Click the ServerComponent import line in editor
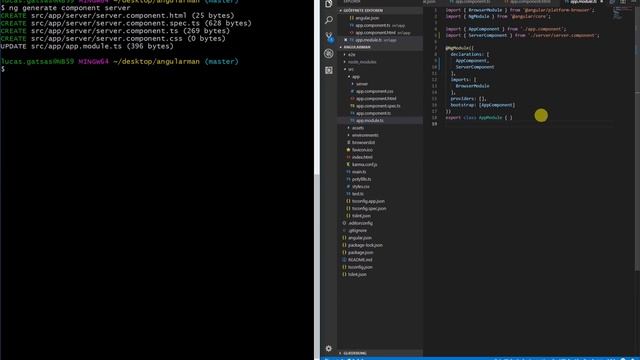The height and width of the screenshot is (360, 640). [x=522, y=36]
